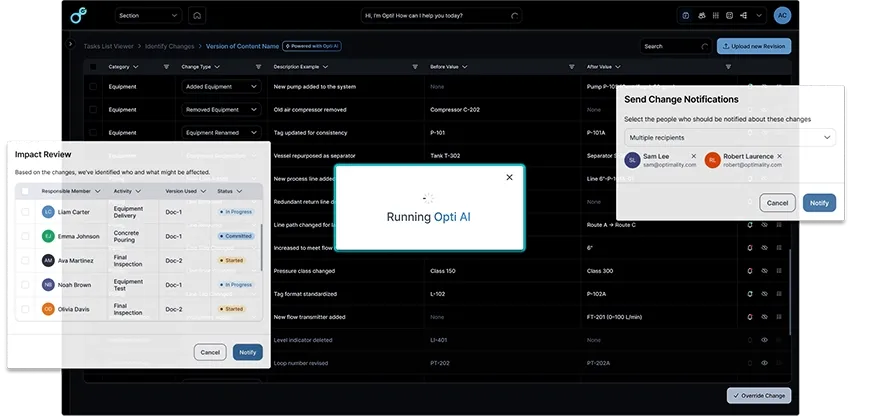Image resolution: width=870 pixels, height=416 pixels.
Task: Check Impact Review select-all checkbox
Action: point(25,191)
